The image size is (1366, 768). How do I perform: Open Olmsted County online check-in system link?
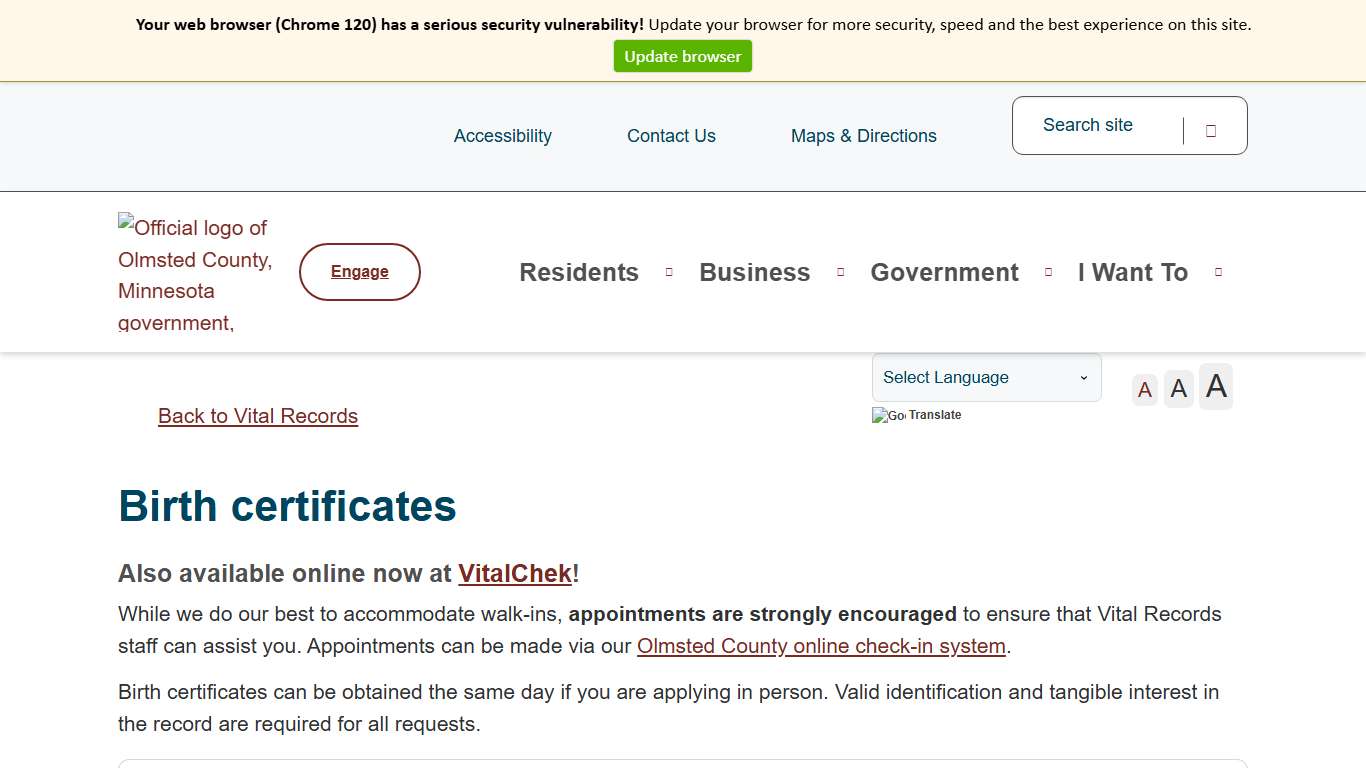(821, 646)
